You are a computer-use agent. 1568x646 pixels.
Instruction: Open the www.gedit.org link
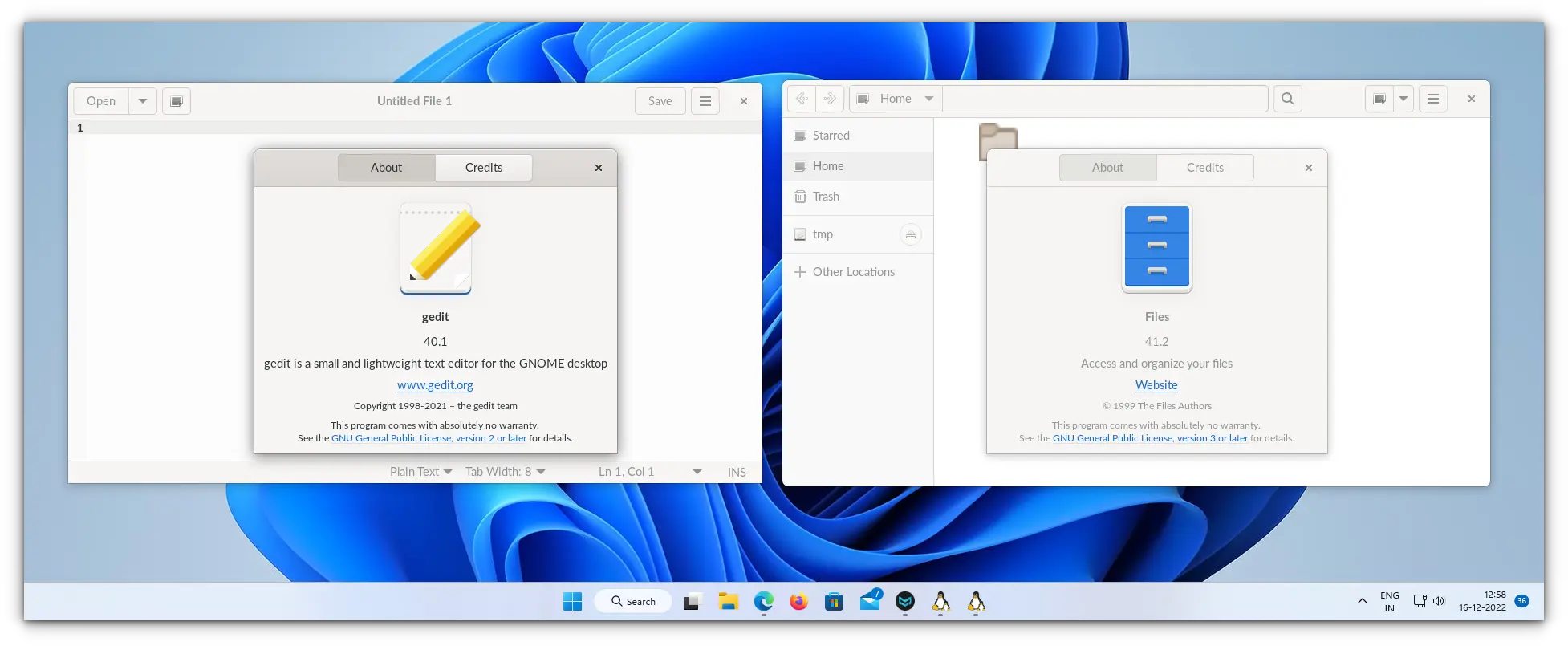point(435,385)
